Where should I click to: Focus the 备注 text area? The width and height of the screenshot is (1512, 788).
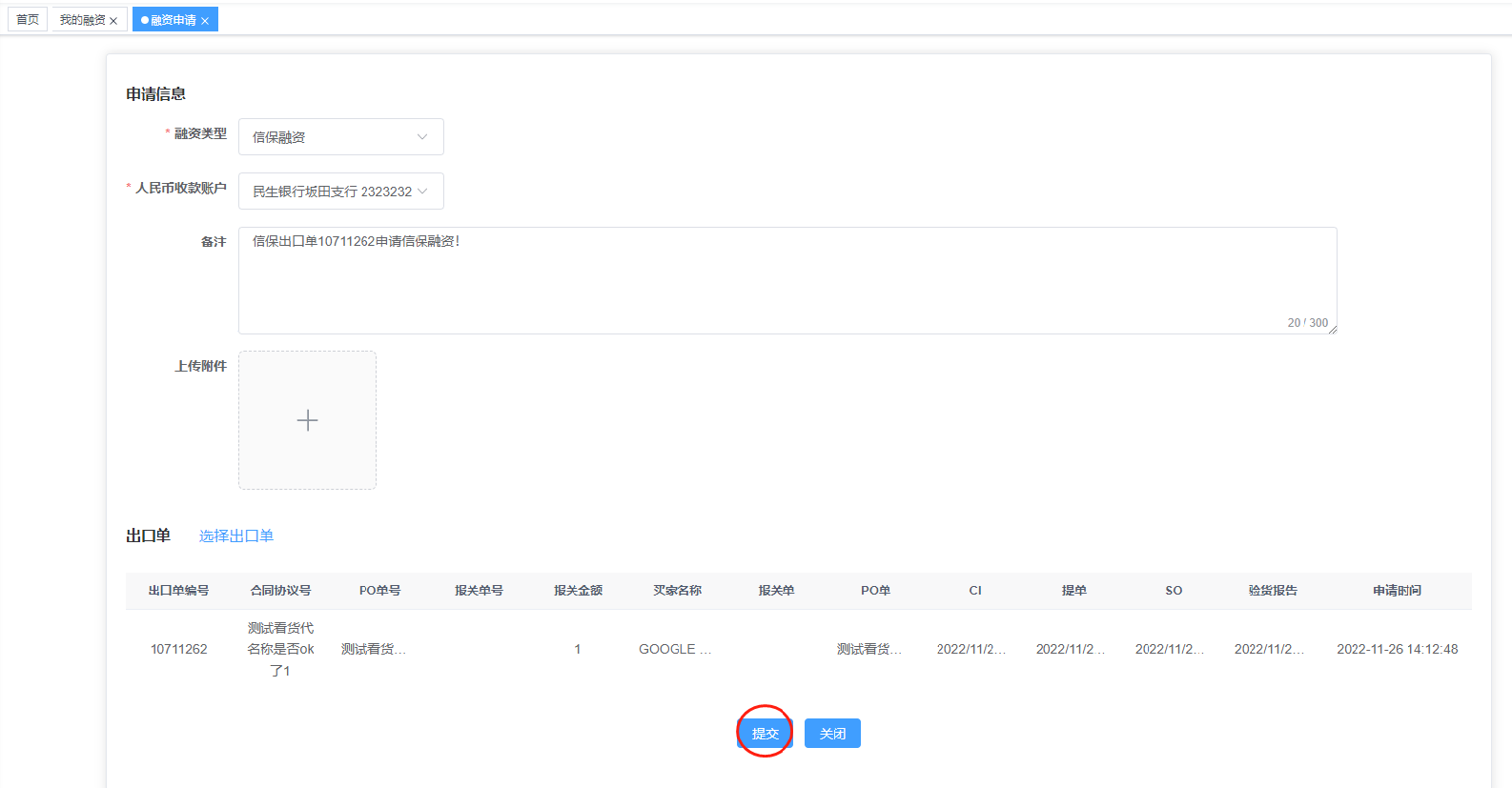(787, 280)
